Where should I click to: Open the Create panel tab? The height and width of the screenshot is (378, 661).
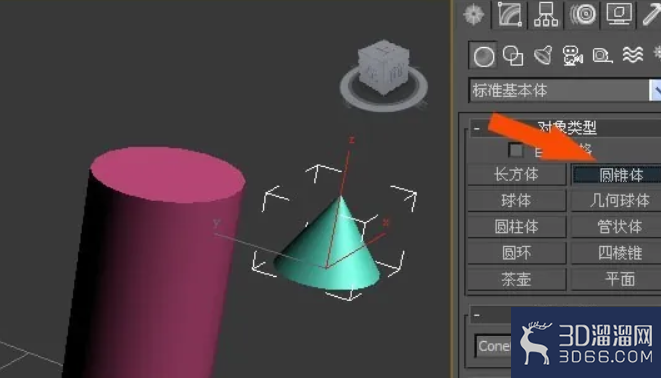pos(473,15)
